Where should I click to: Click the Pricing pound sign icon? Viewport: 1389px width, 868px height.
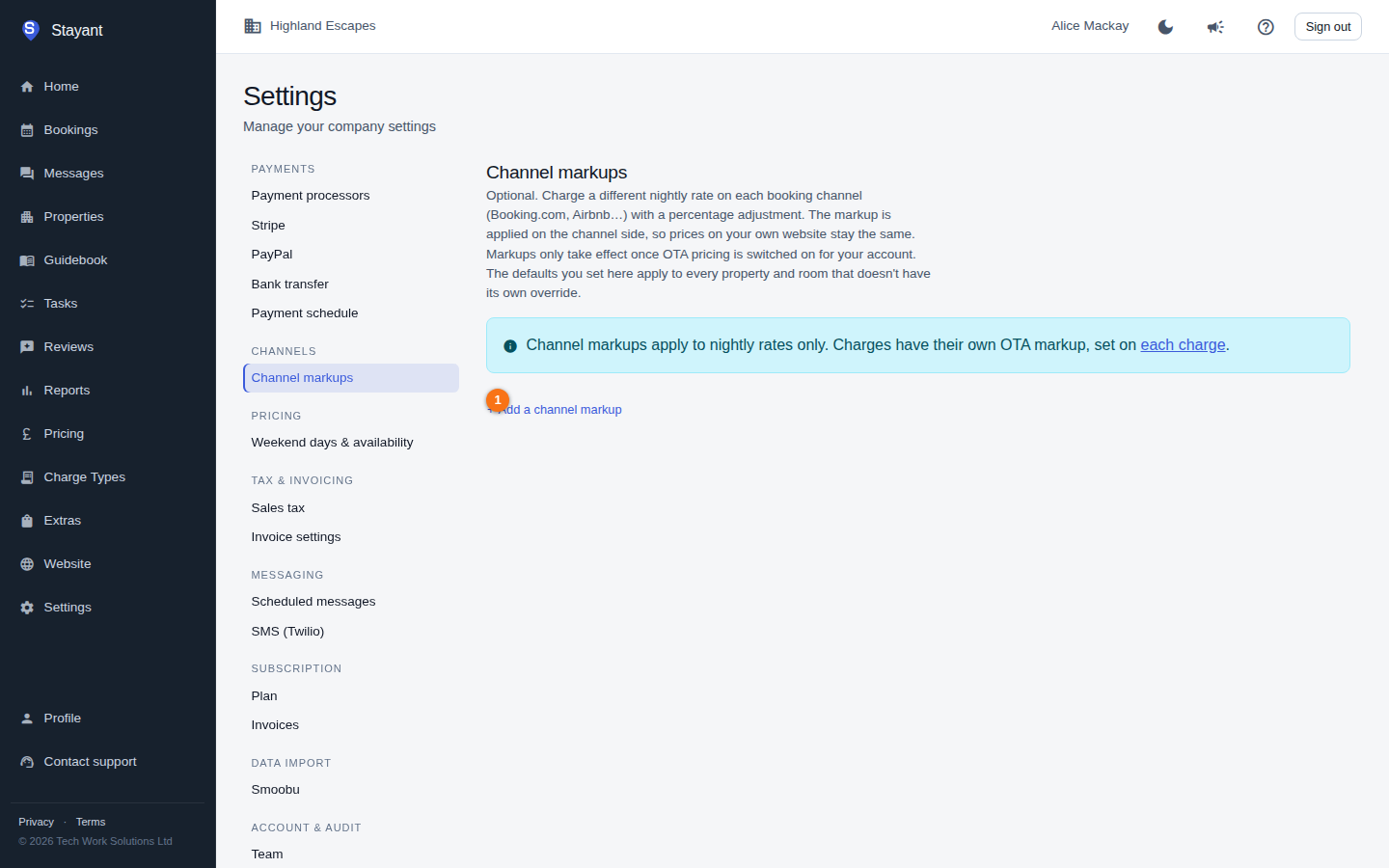[x=27, y=434]
